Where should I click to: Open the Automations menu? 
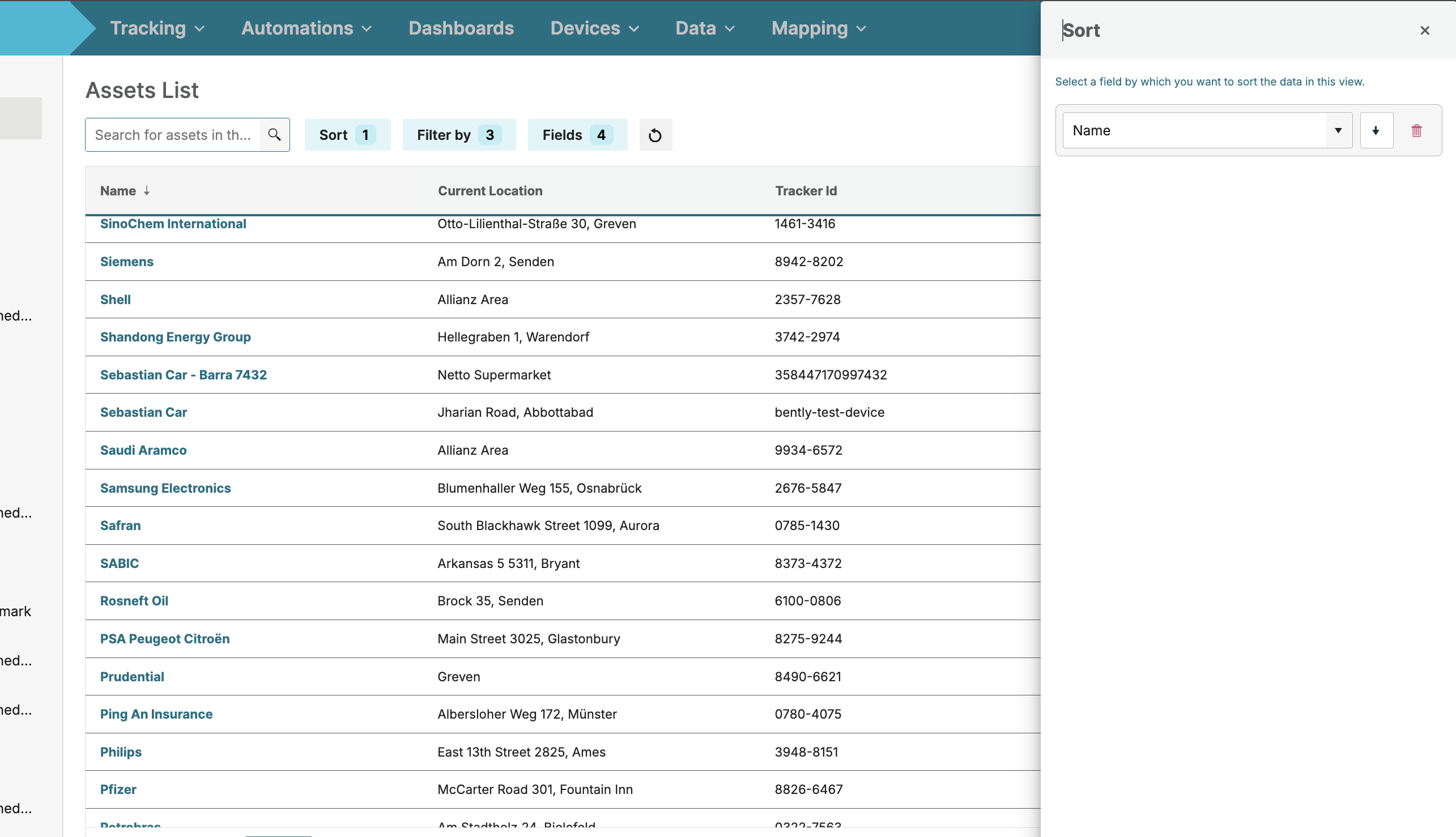click(306, 28)
